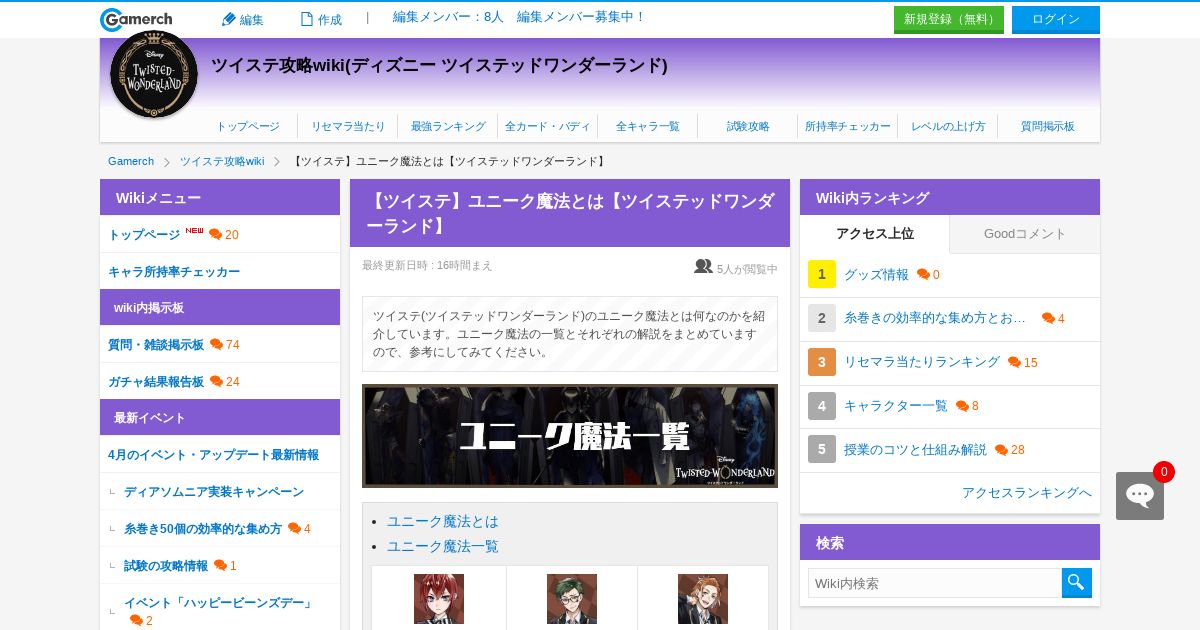The width and height of the screenshot is (1200, 630).
Task: Click the viewers icon near 5人が閲覧中
Action: point(703,267)
